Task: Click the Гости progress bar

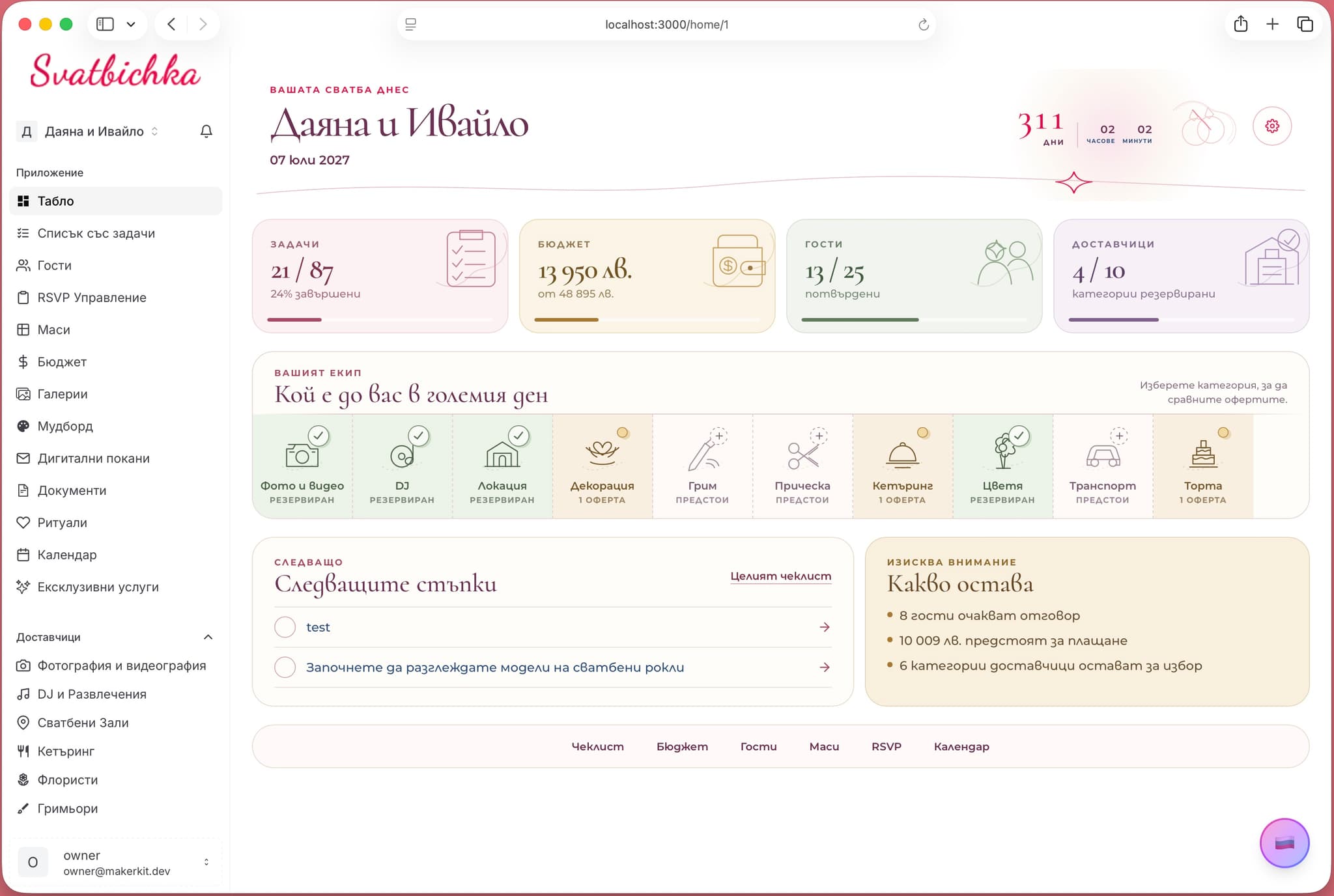Action: coord(914,320)
